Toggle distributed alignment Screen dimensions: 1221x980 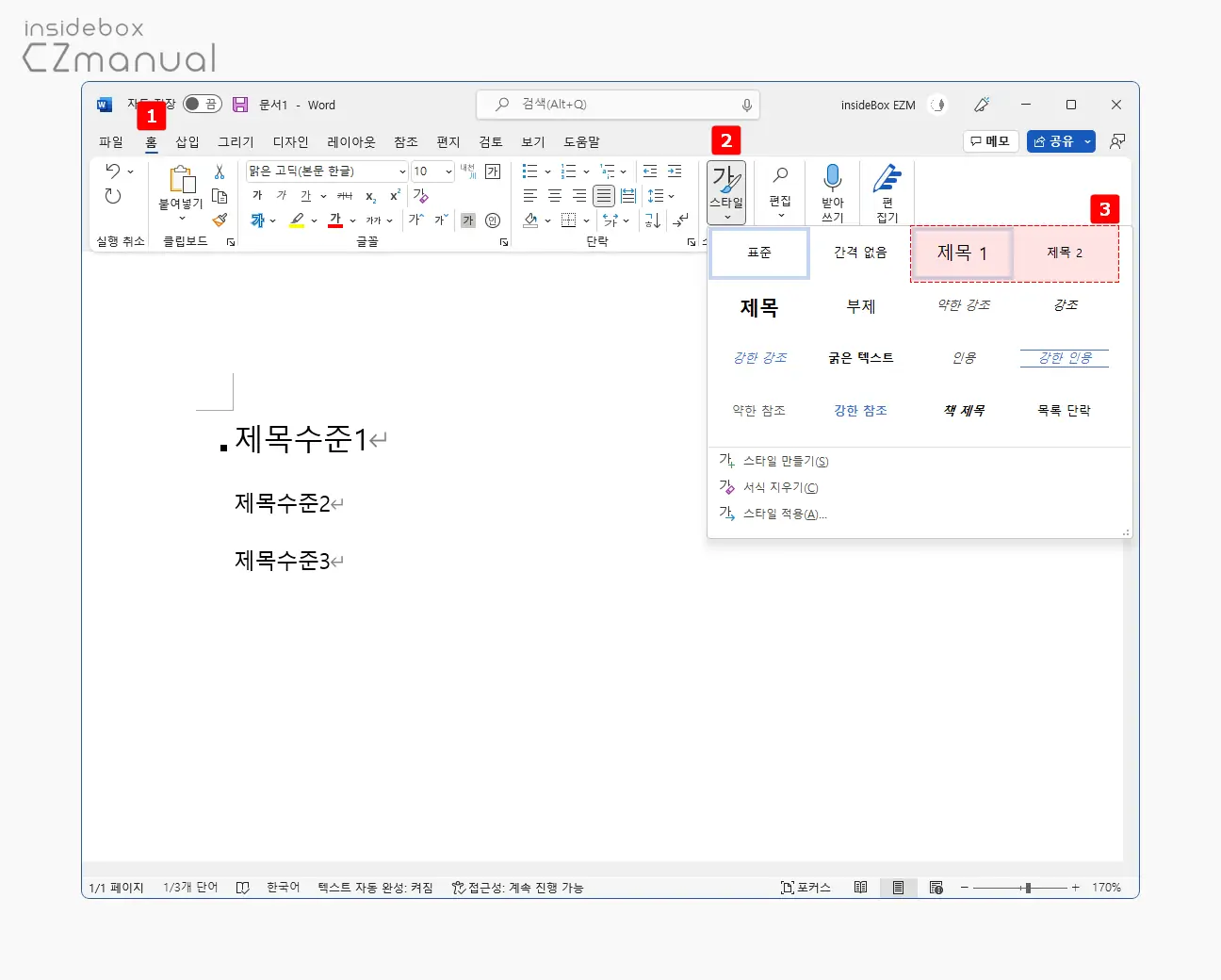(x=628, y=196)
